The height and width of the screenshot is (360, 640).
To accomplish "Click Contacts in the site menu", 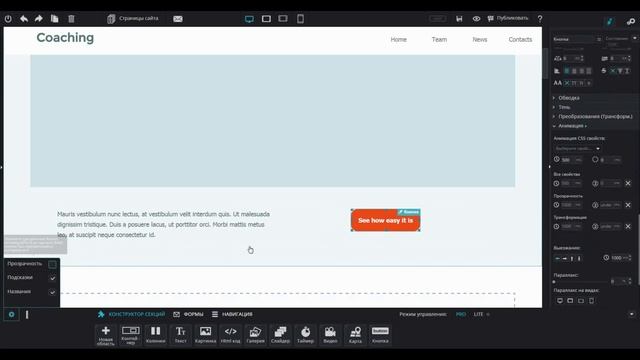I will pos(520,40).
